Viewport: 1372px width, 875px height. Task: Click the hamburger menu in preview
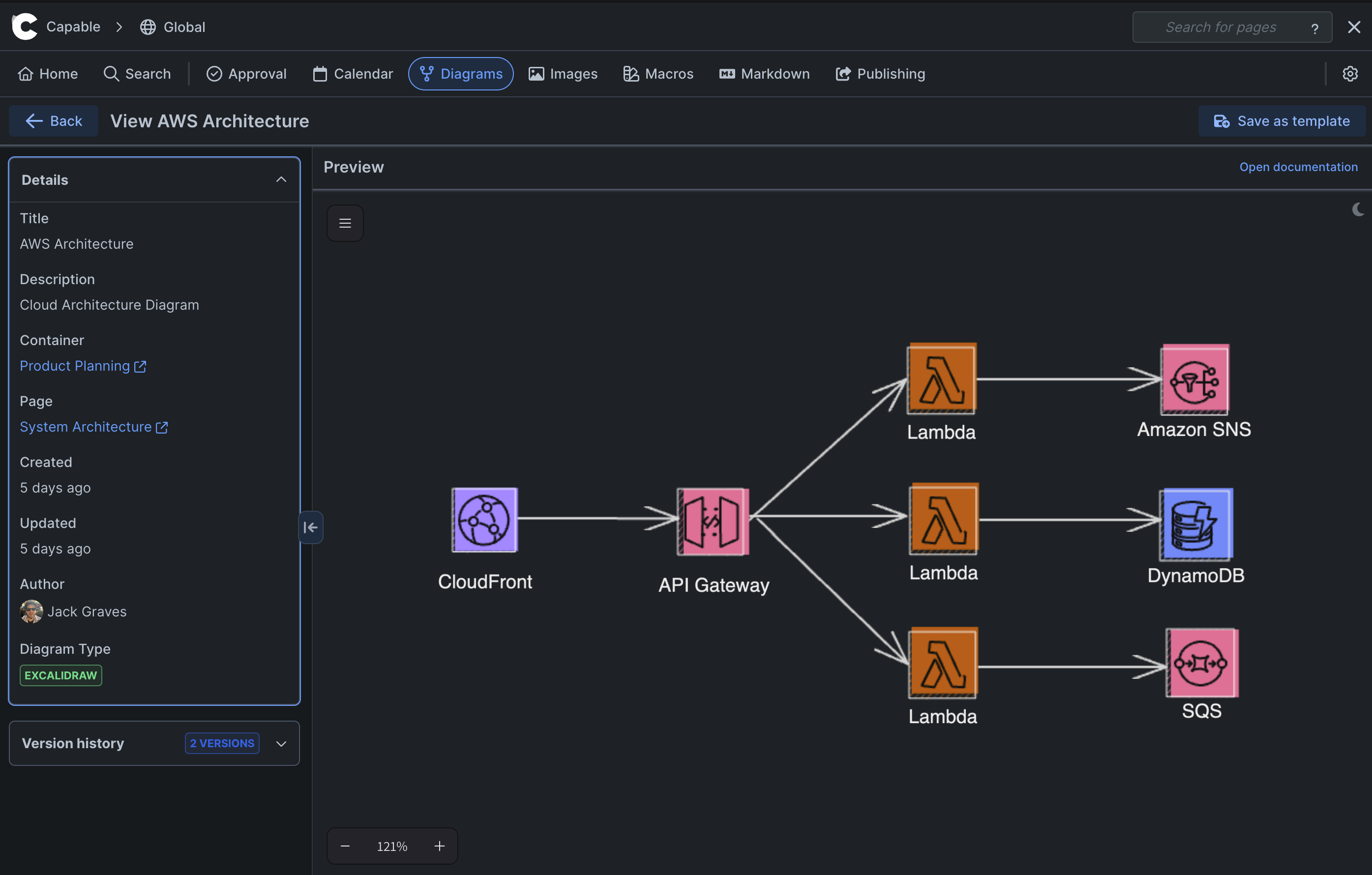[345, 223]
